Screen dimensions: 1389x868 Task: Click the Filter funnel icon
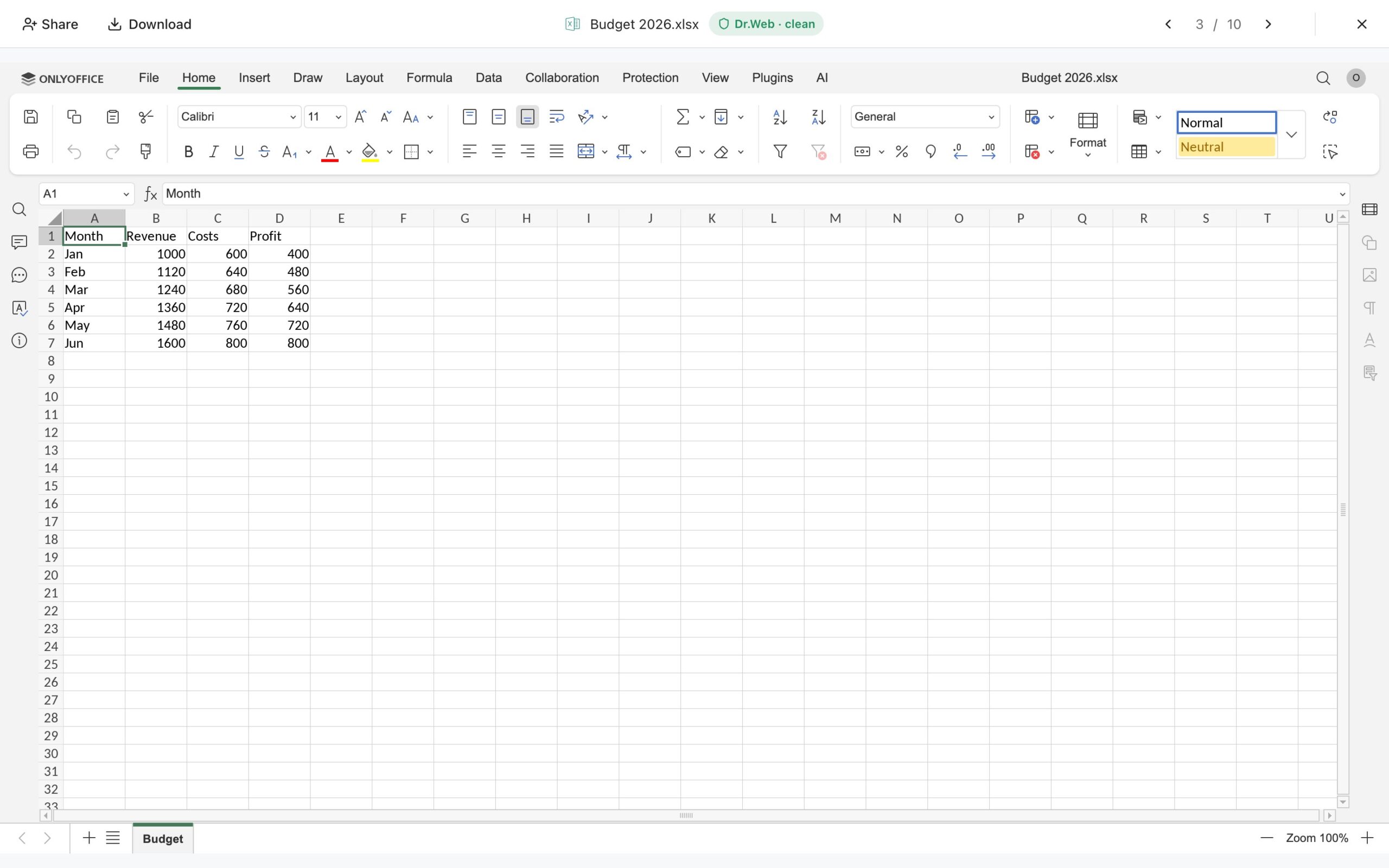(x=780, y=151)
